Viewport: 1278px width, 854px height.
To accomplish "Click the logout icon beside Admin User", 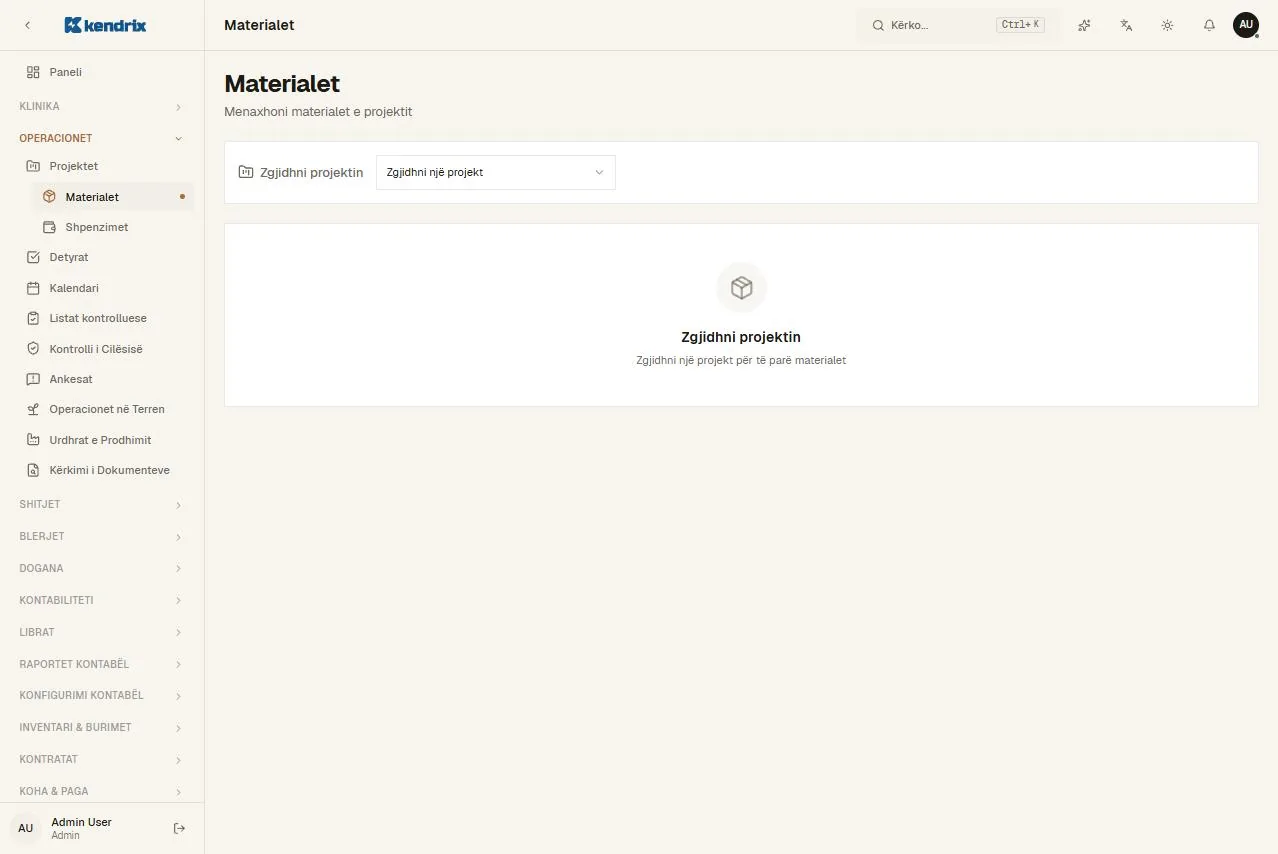I will click(180, 828).
